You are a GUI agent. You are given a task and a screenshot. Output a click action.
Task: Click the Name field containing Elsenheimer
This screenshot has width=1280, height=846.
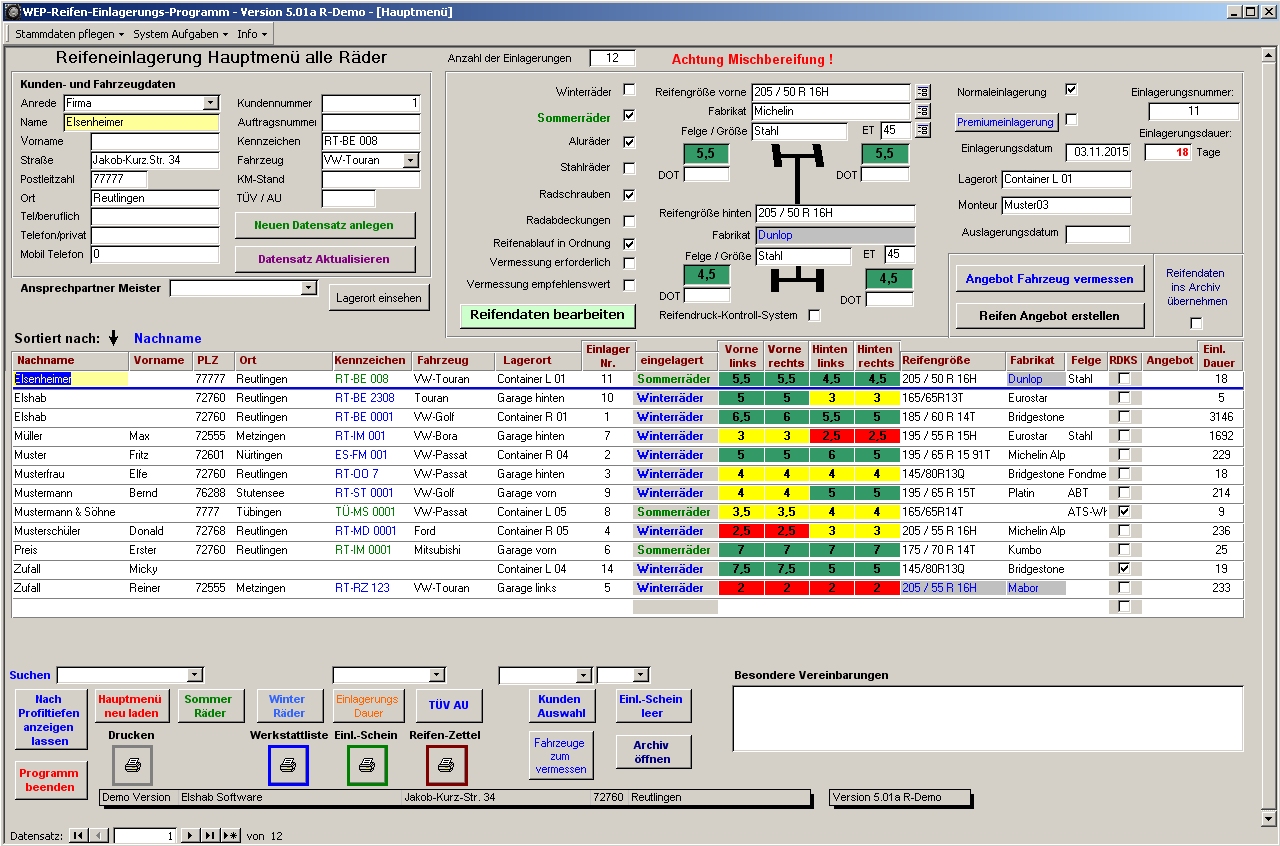coord(141,122)
